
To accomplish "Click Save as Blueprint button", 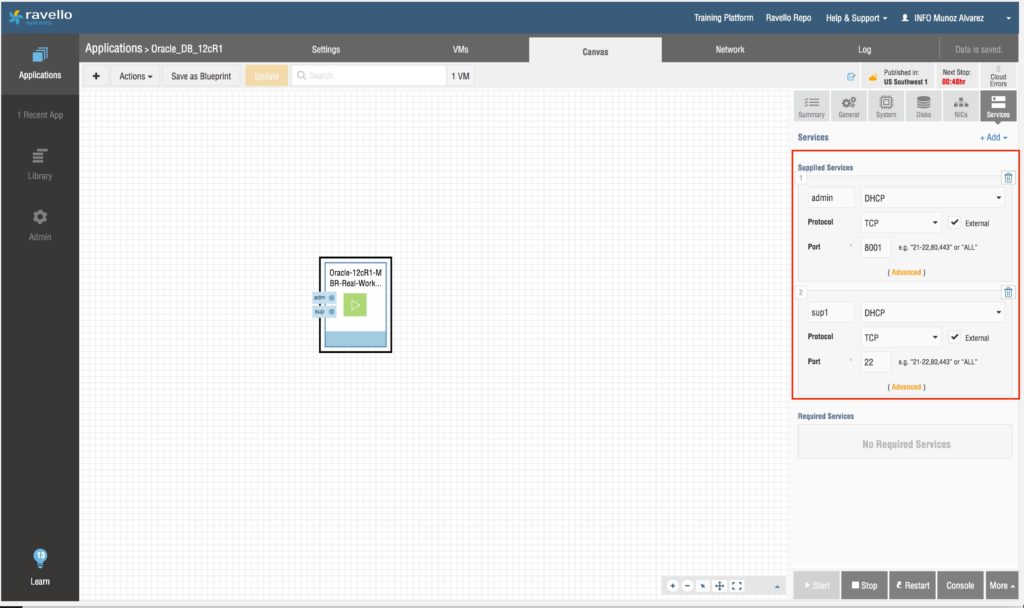I will click(x=202, y=76).
